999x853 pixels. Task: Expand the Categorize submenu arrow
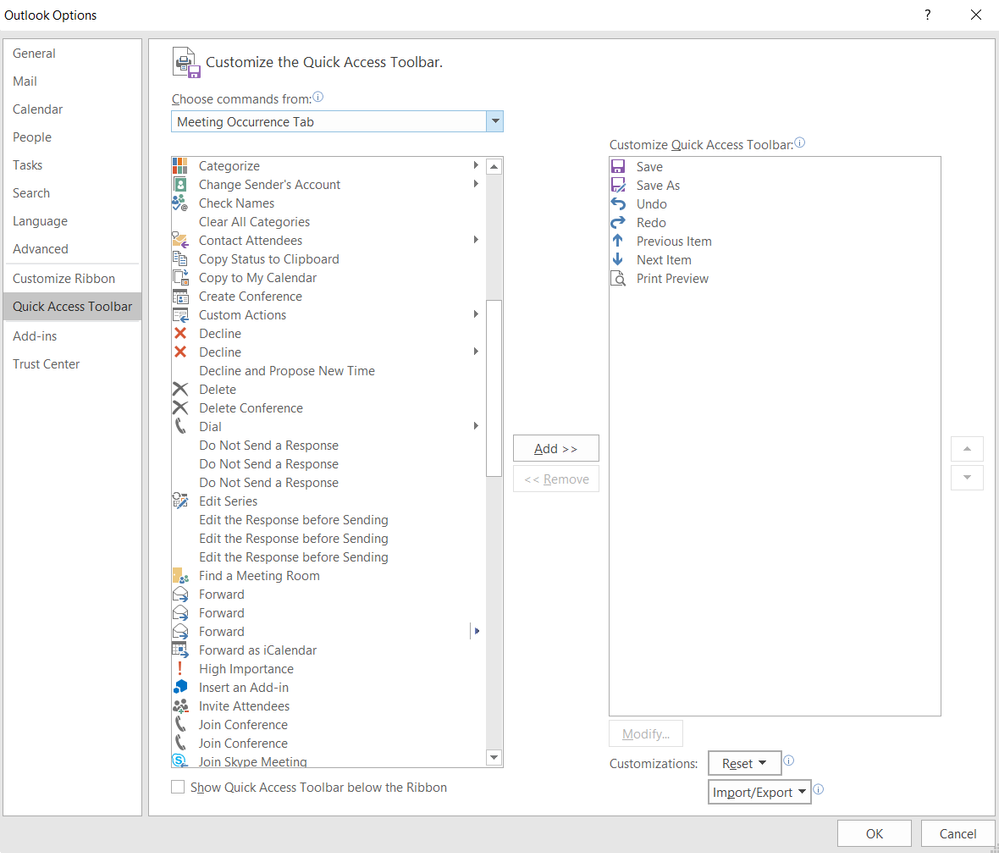[476, 165]
